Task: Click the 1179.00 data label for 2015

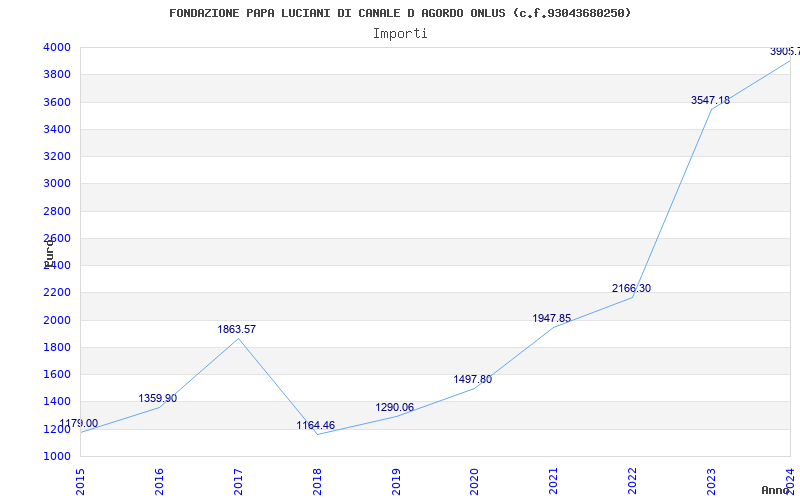Action: [x=79, y=423]
